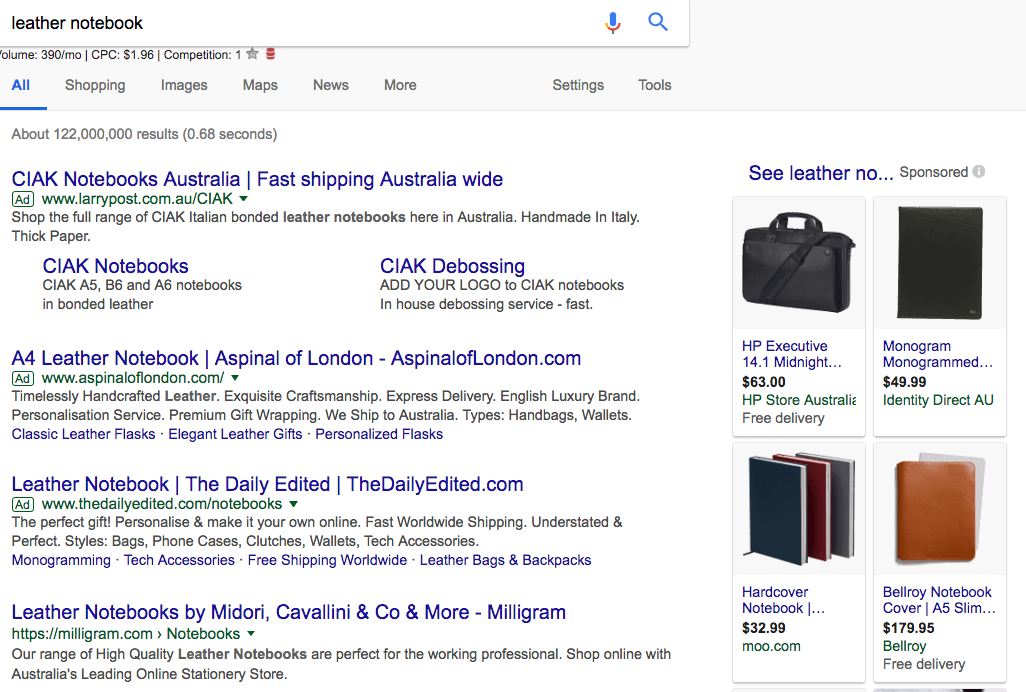Switch to the Shopping tab
This screenshot has width=1026, height=692.
point(95,85)
